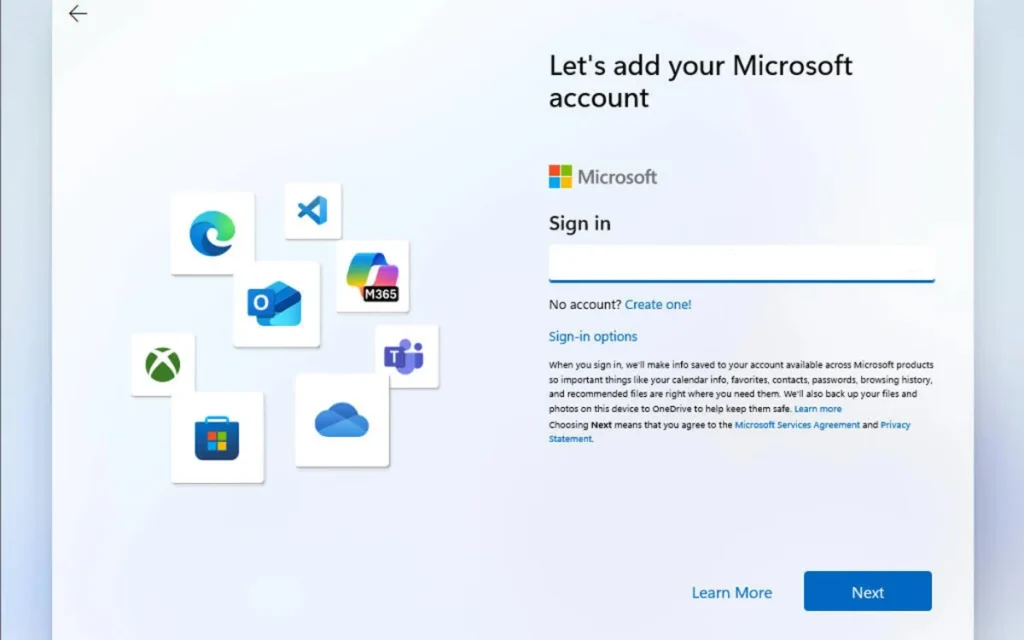
Task: Open the Microsoft 365 Copilot icon
Action: 371,274
